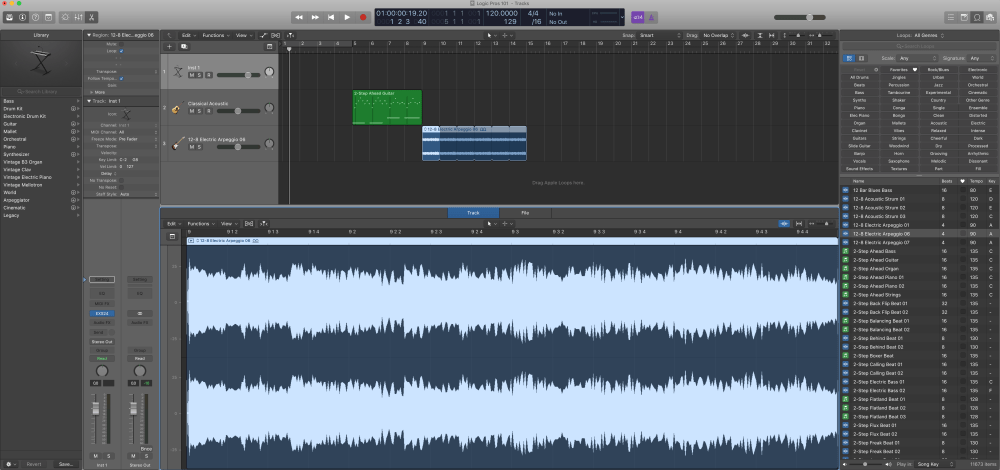Enable record on Inst 1 track

point(209,76)
